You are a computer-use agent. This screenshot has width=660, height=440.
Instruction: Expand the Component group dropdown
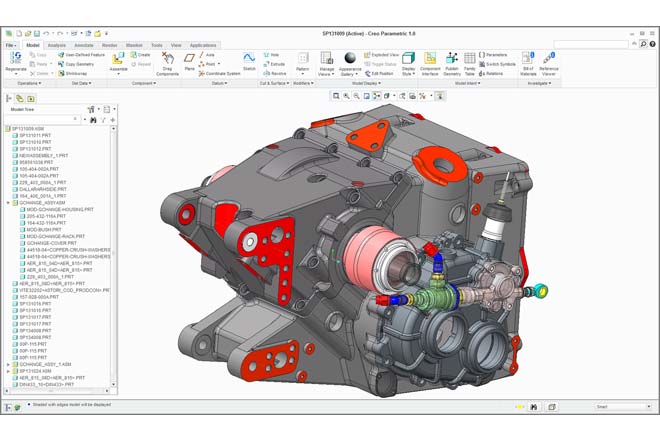[x=144, y=83]
